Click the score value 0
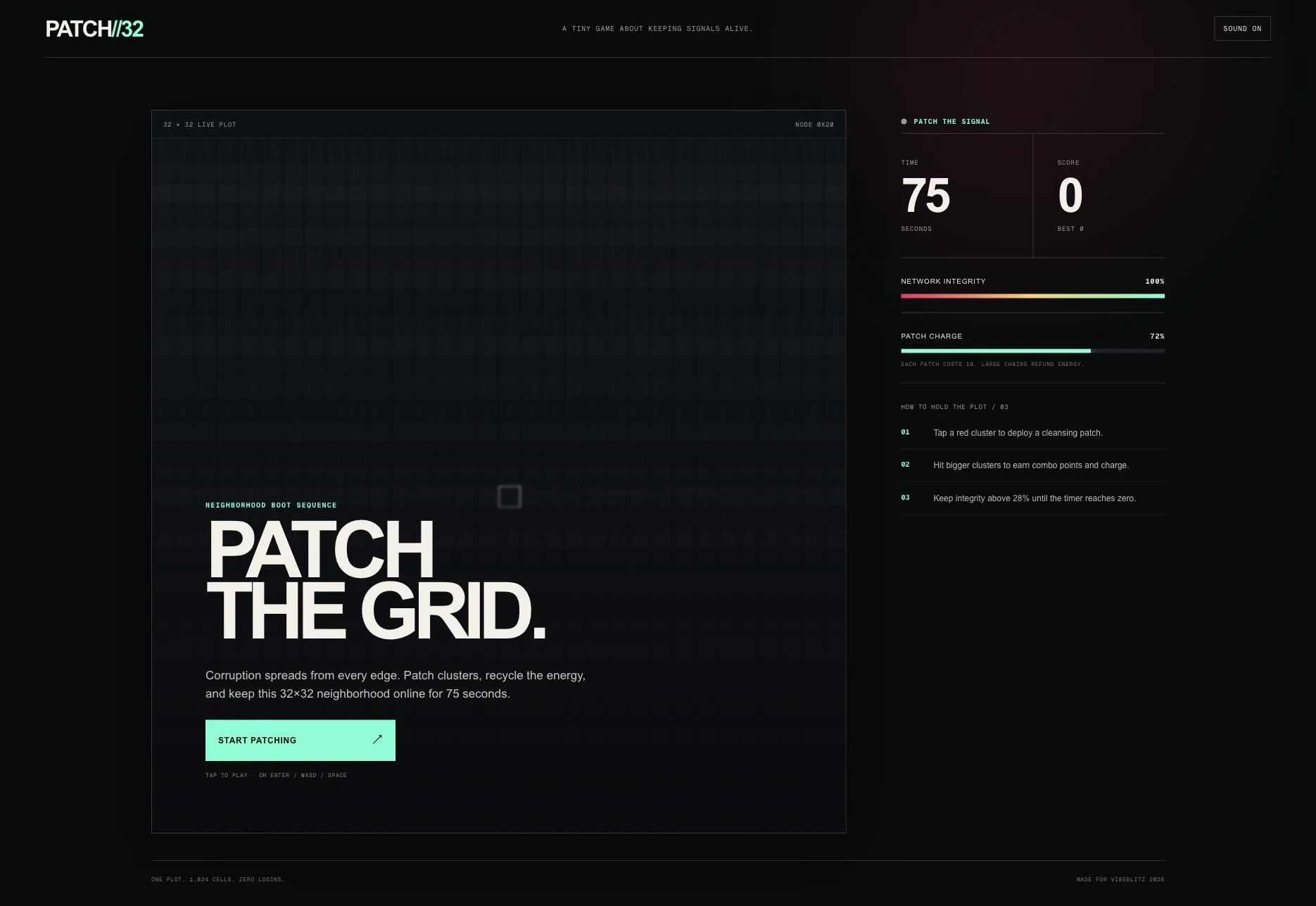1316x906 pixels. pyautogui.click(x=1070, y=196)
